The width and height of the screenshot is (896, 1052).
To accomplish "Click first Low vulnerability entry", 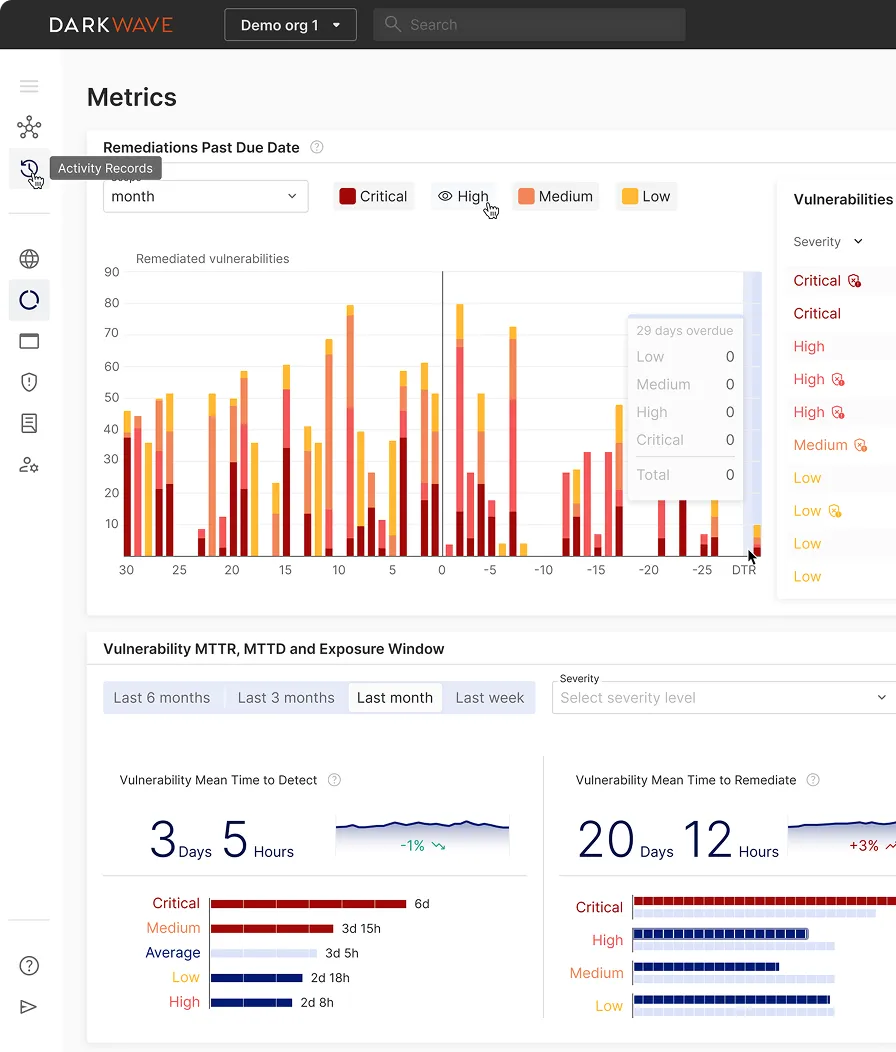I will click(807, 478).
